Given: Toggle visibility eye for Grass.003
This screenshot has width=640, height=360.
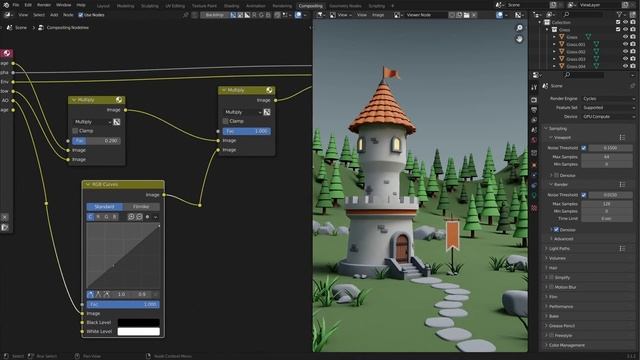Looking at the screenshot, I should 625,59.
